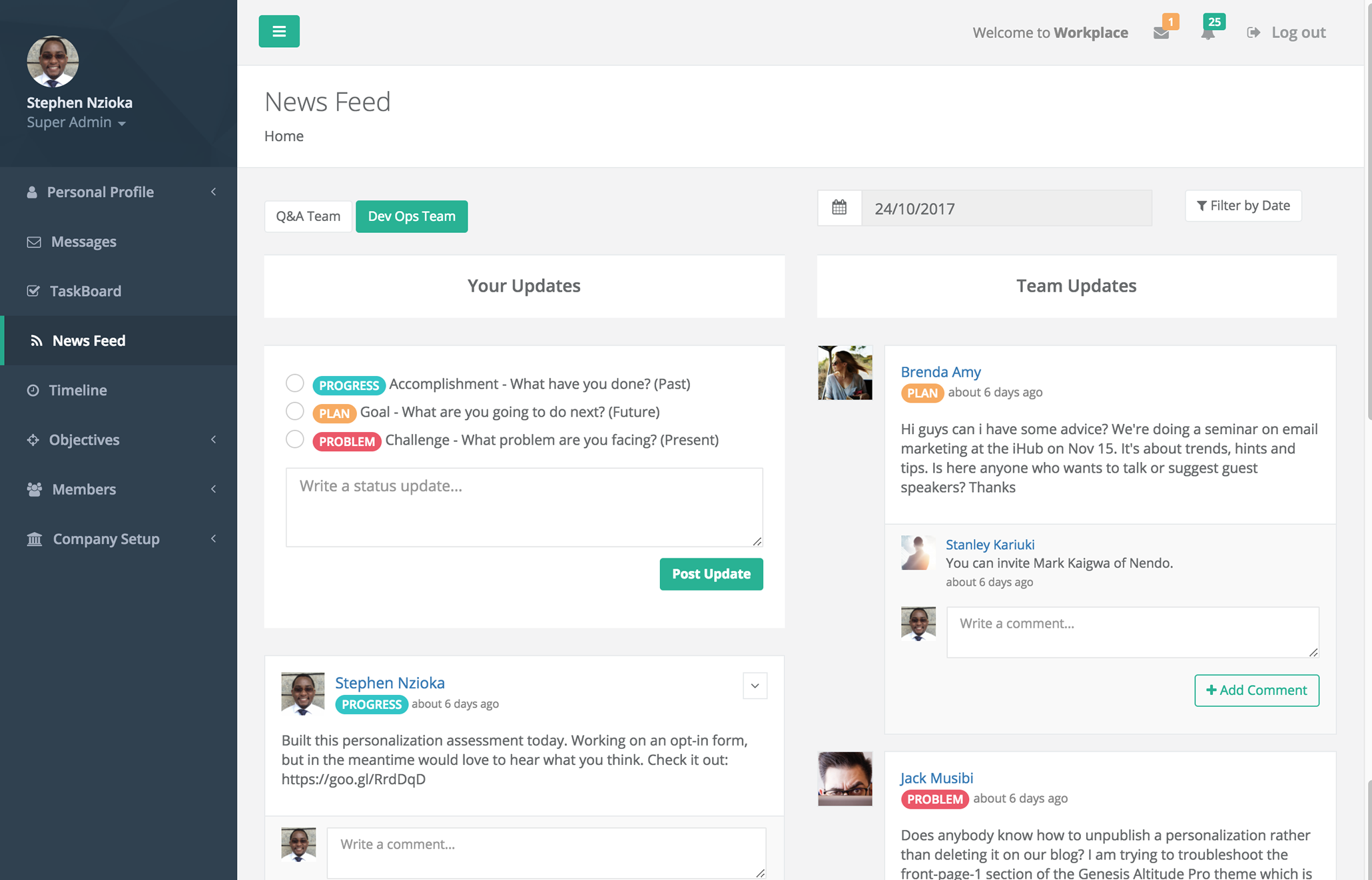1372x880 pixels.
Task: Open the envelope messages notification icon
Action: click(1161, 33)
